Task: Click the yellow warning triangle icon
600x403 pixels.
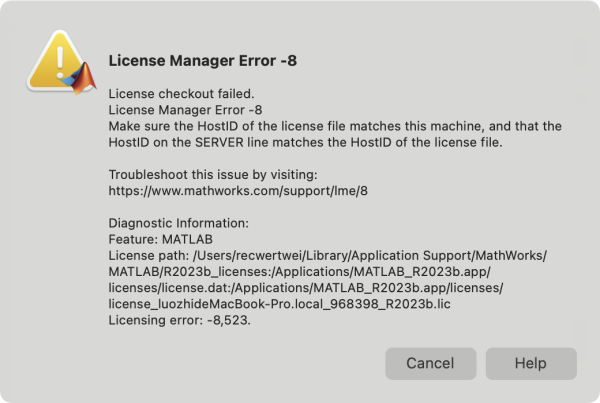Action: (x=57, y=60)
